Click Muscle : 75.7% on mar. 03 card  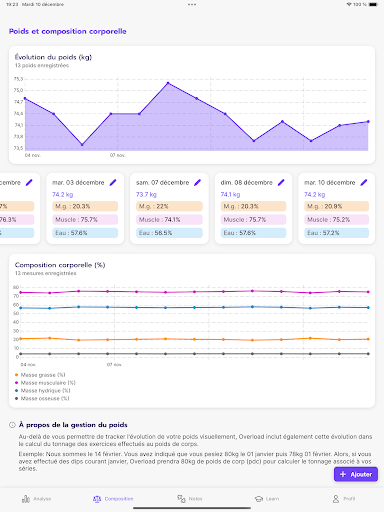(x=85, y=220)
